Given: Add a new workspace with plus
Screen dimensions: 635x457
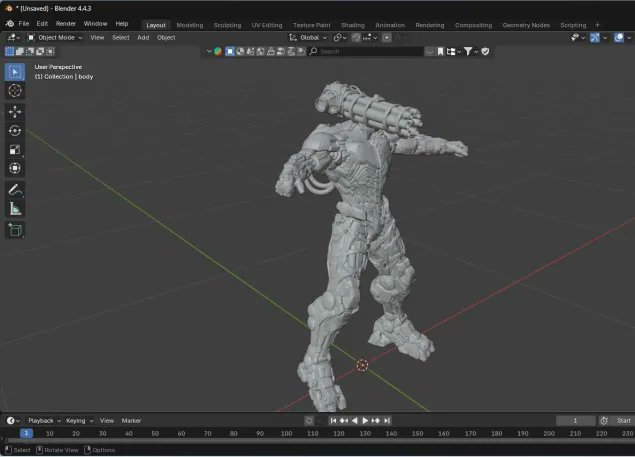Looking at the screenshot, I should 597,25.
